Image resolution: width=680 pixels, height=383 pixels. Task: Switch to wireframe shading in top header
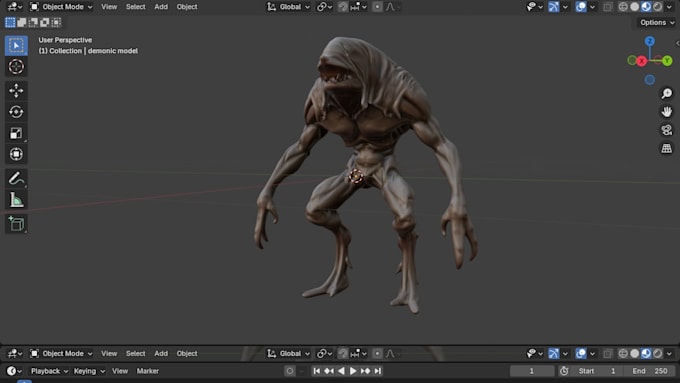pos(623,7)
